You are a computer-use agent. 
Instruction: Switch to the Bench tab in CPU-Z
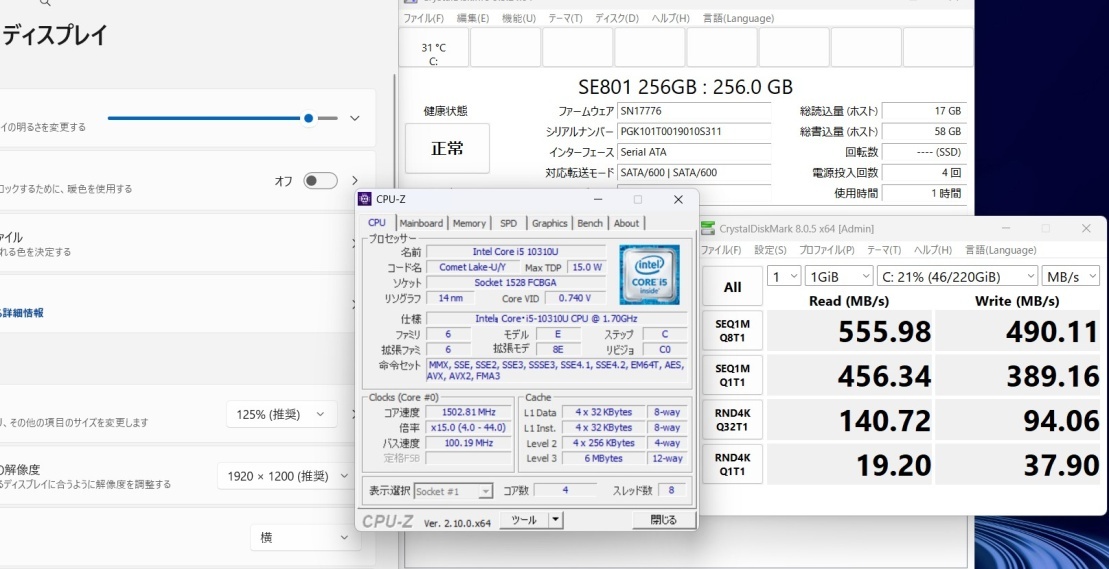click(x=590, y=223)
